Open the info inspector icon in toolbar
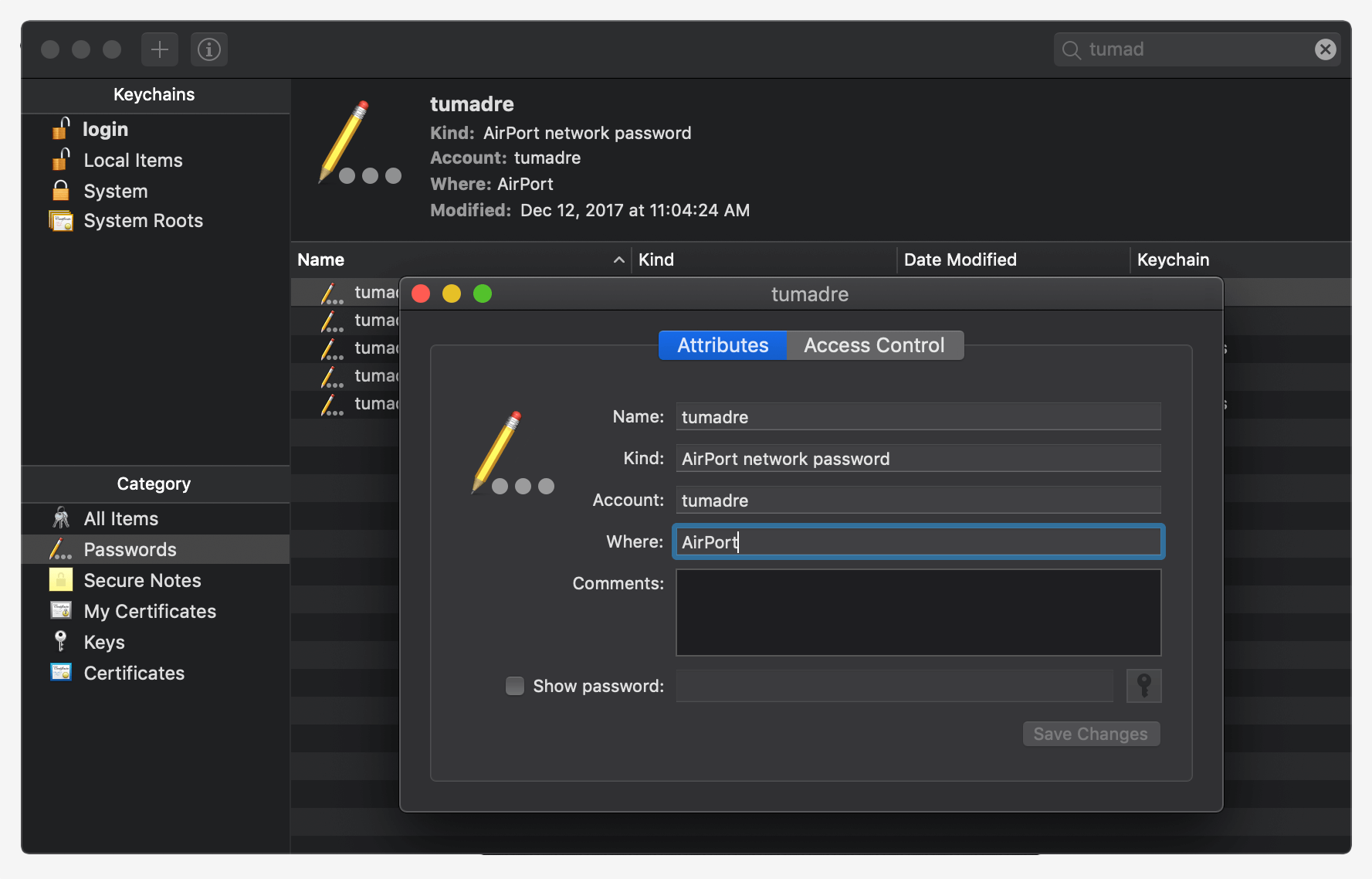 tap(208, 49)
